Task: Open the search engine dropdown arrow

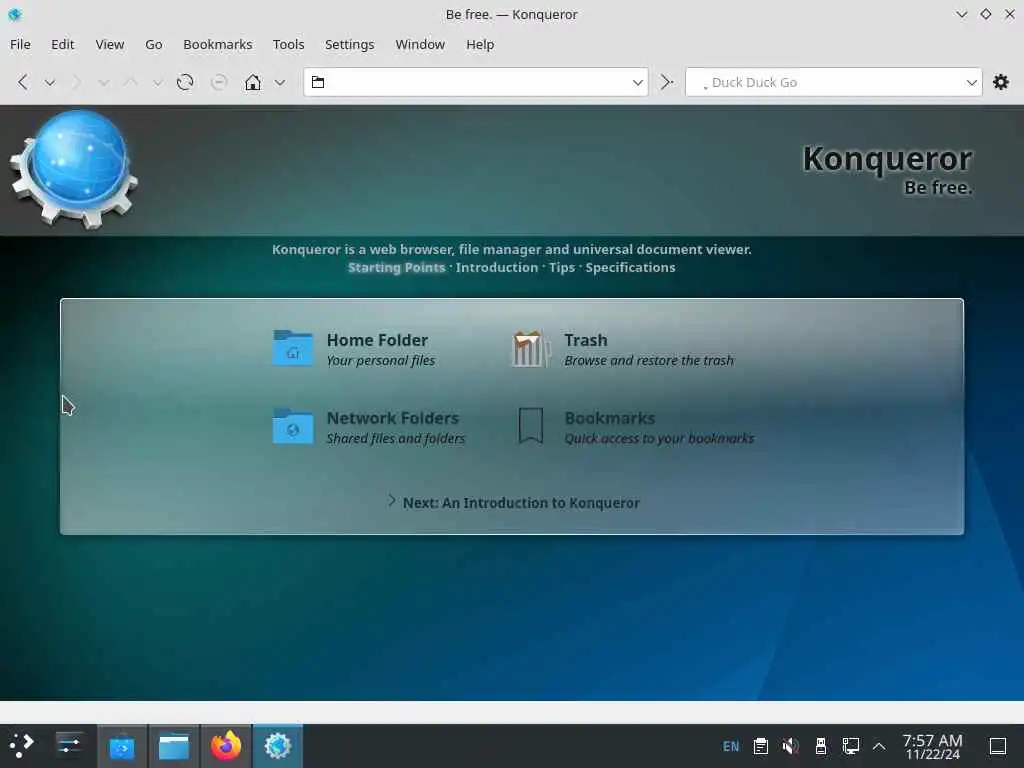Action: [971, 83]
